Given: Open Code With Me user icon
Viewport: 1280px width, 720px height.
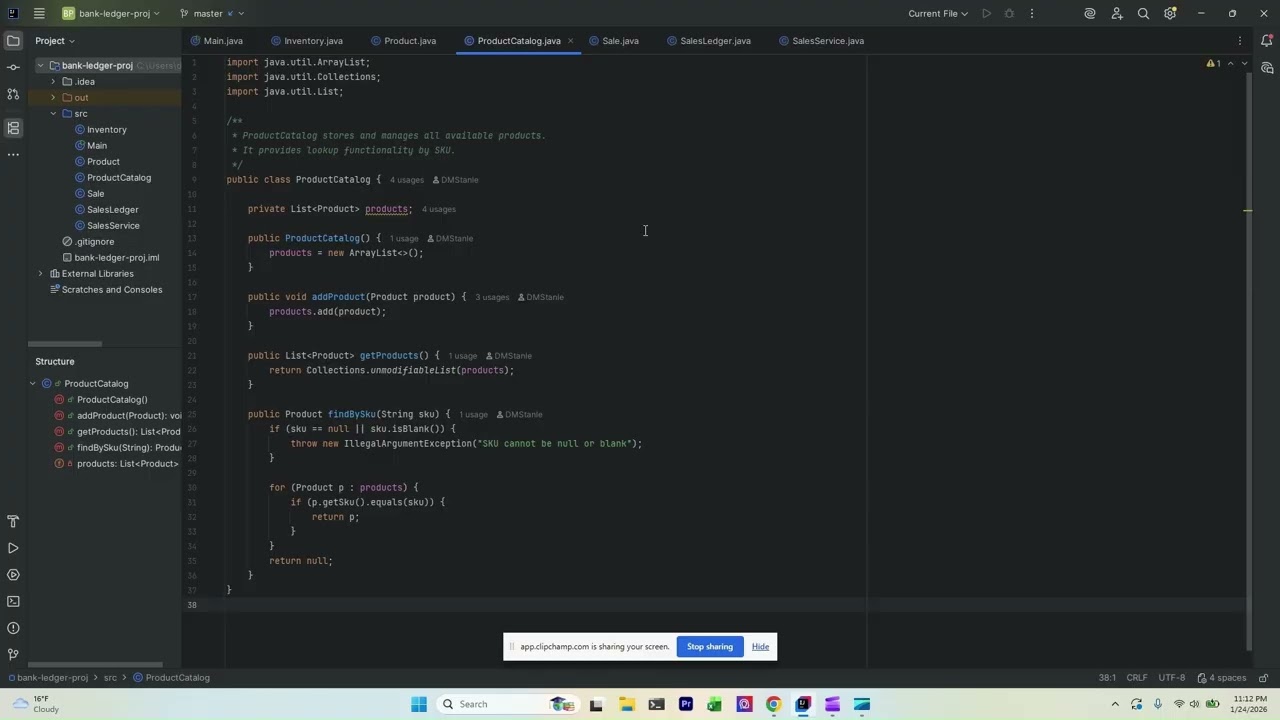Looking at the screenshot, I should click(1117, 13).
